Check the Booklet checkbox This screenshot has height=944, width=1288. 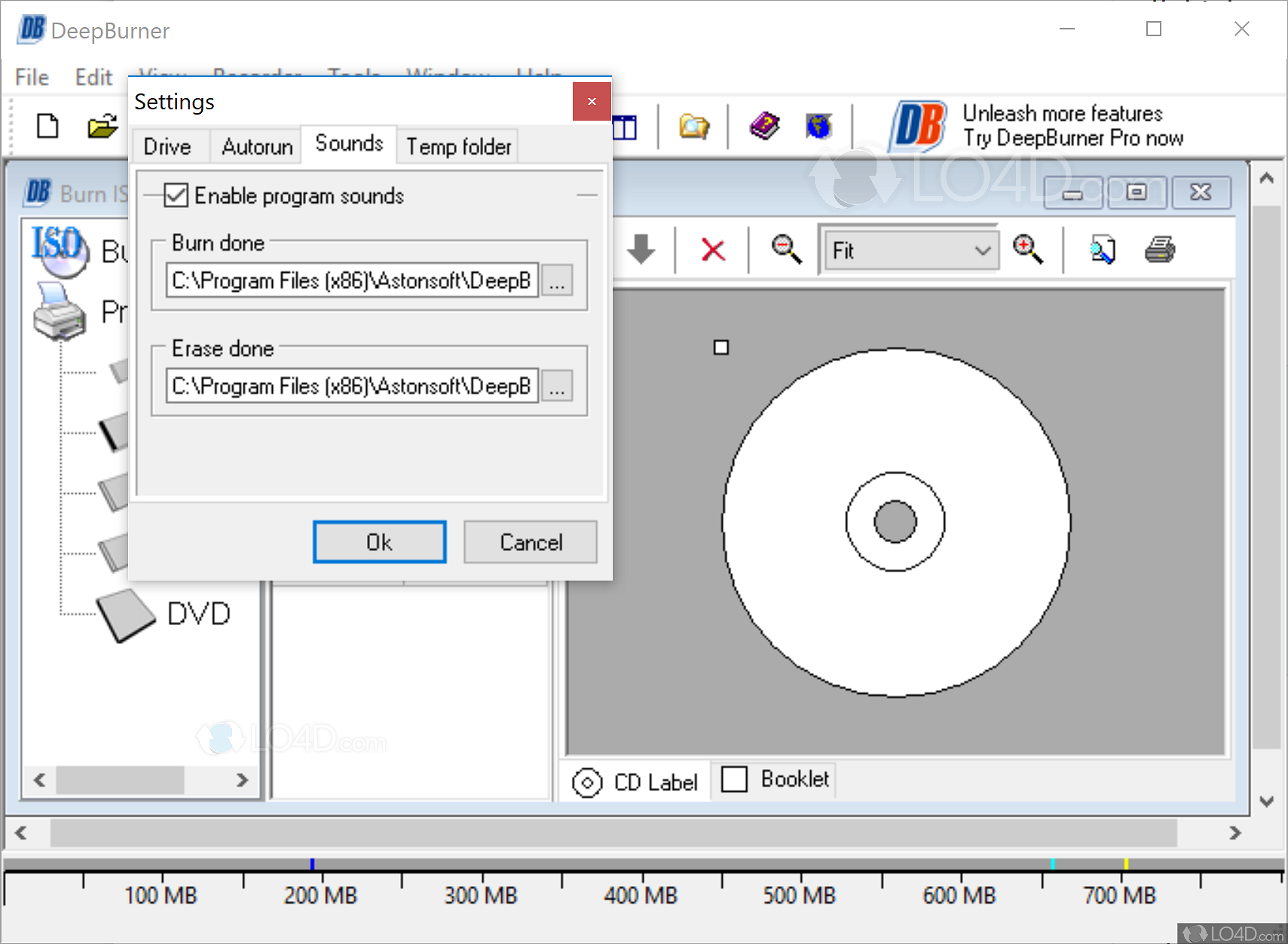734,780
